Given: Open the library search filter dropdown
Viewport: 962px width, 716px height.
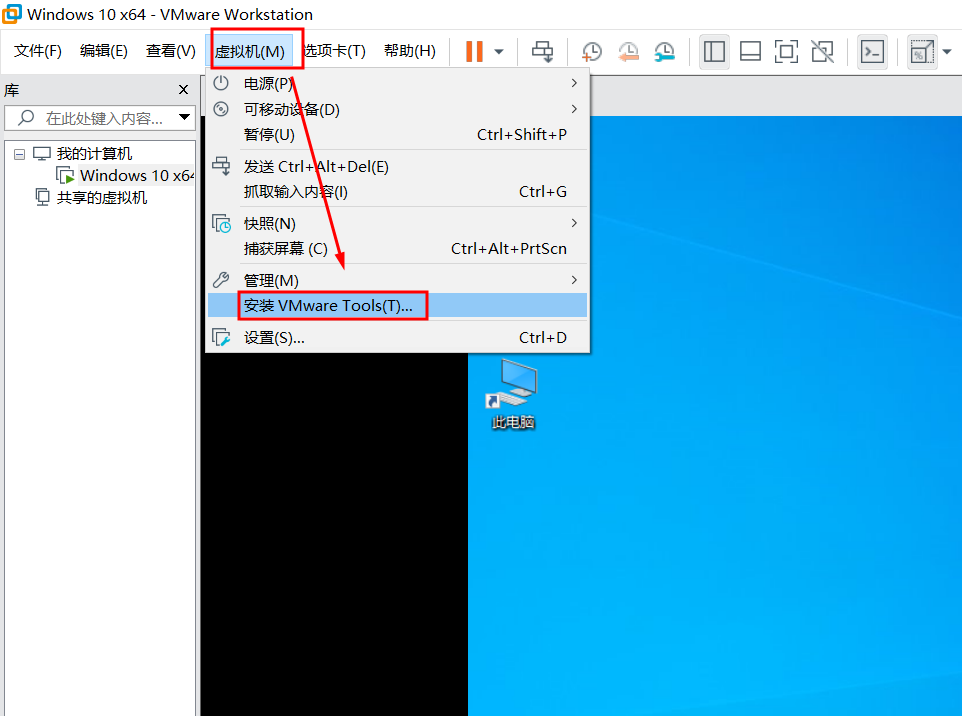Looking at the screenshot, I should 184,117.
